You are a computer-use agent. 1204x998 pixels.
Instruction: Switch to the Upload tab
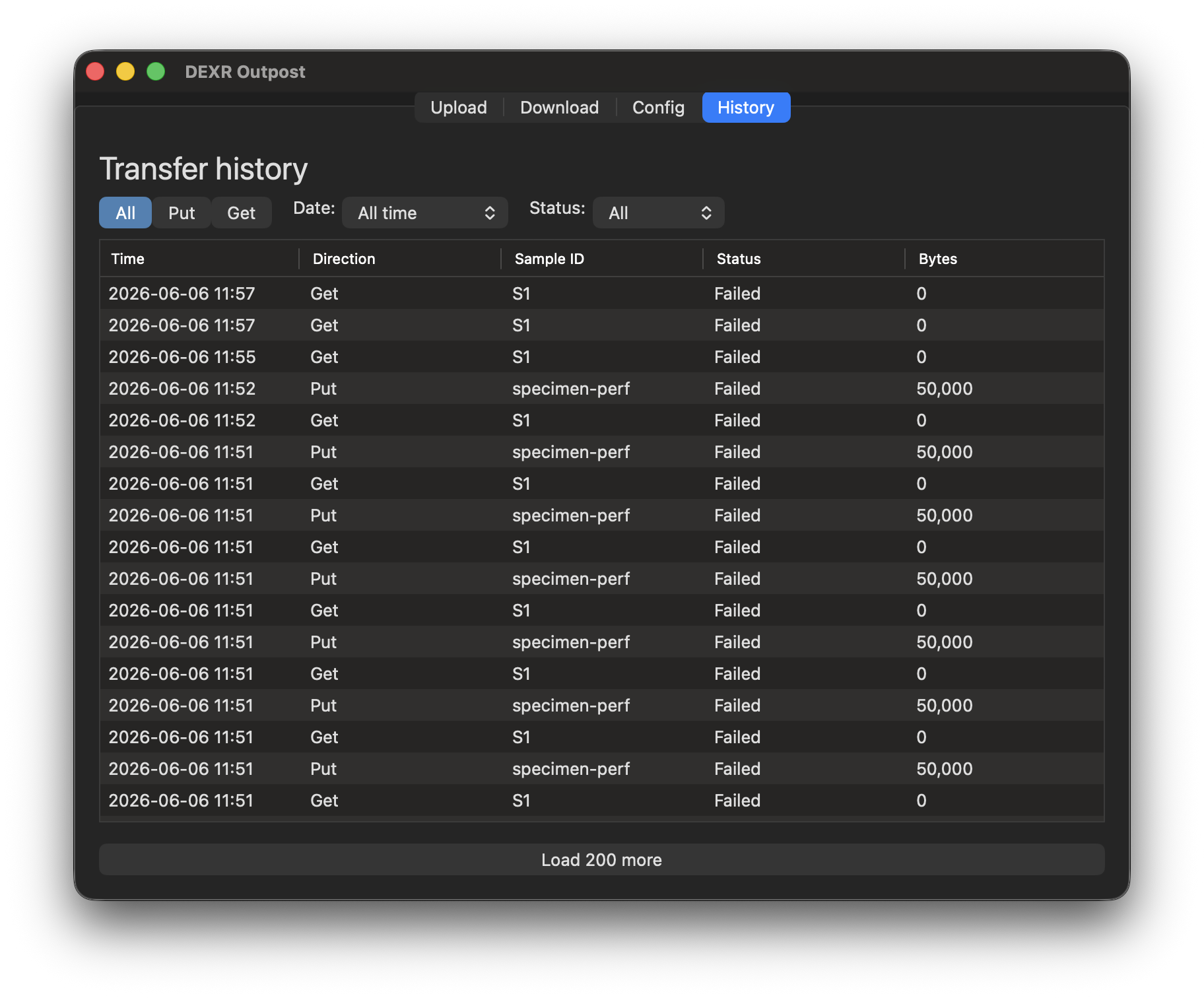[459, 108]
